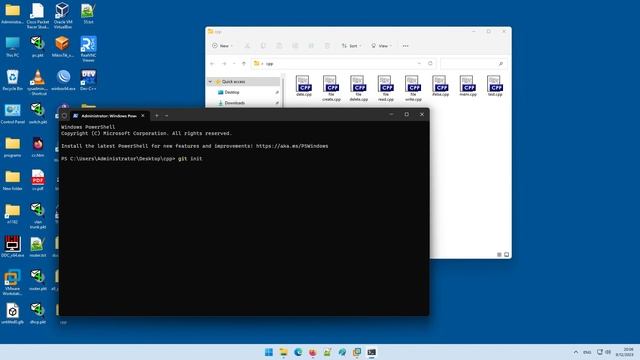Select the vlan trunk.pkt desktop file
This screenshot has height=360, width=640.
(x=38, y=216)
